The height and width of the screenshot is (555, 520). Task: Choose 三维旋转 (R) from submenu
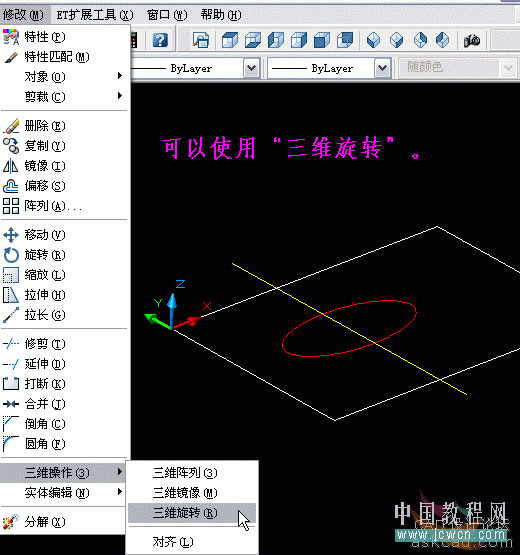pos(192,513)
